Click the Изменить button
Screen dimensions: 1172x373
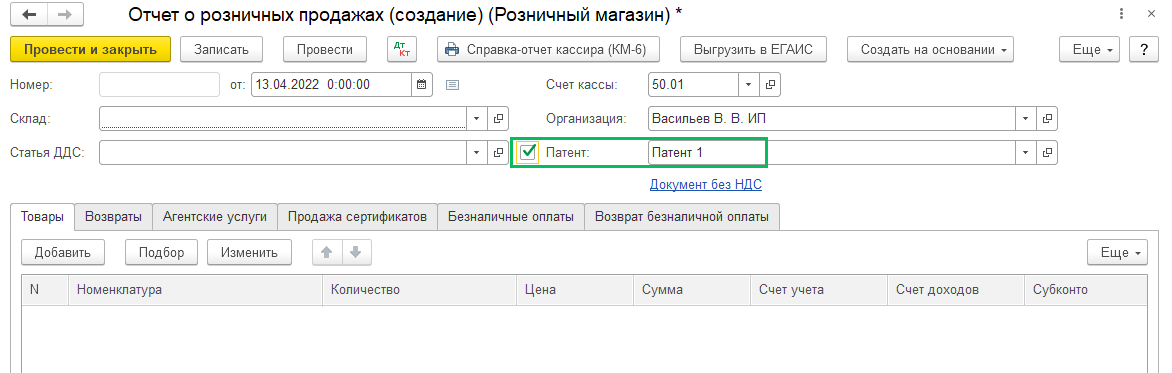(249, 253)
